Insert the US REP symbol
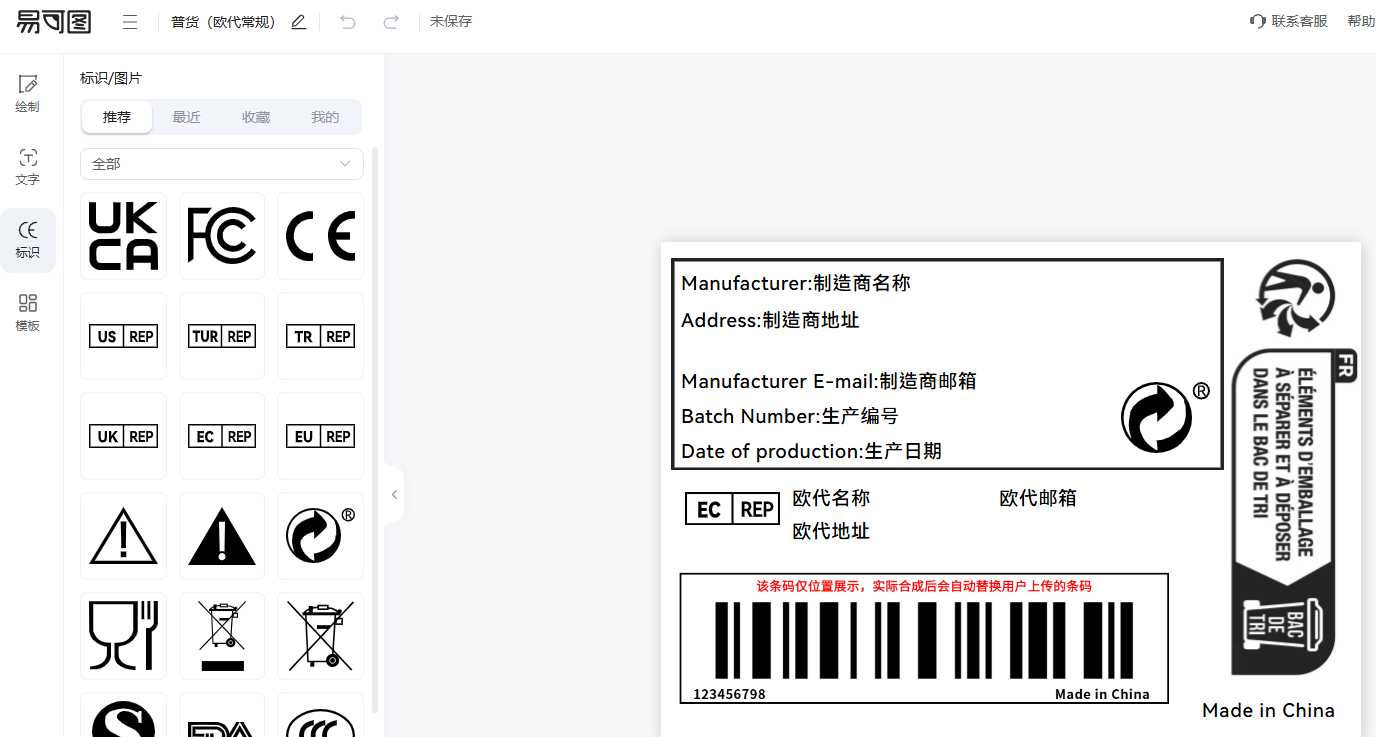The image size is (1376, 737). click(123, 336)
